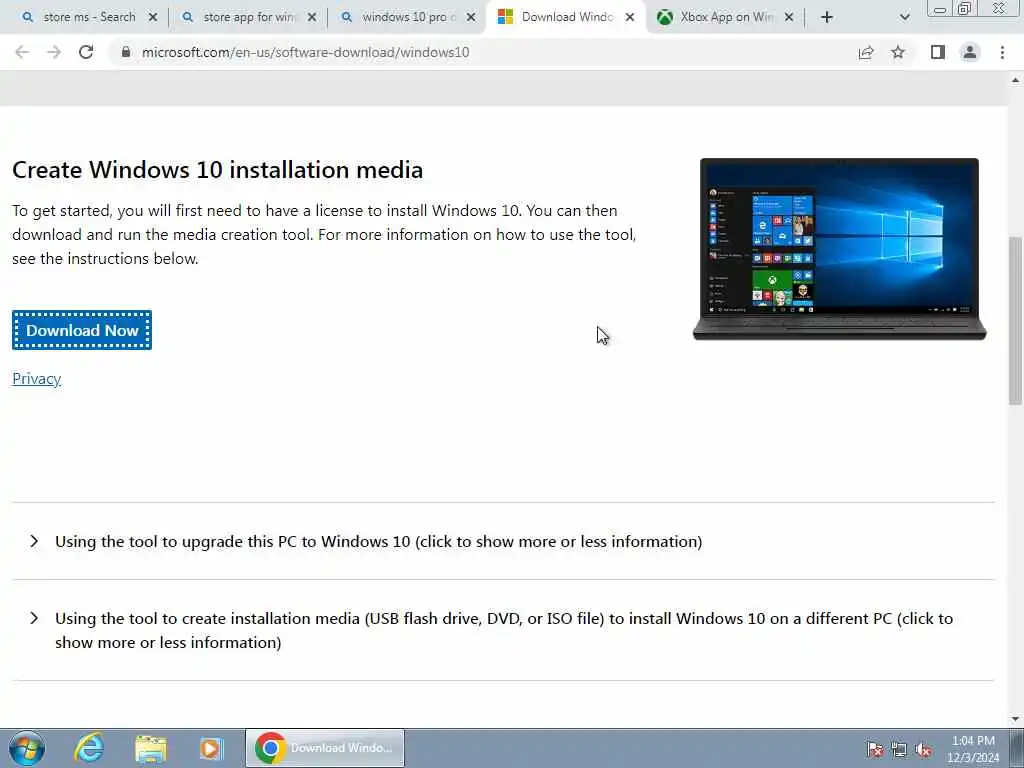
Task: Open the Privacy link
Action: coord(37,379)
